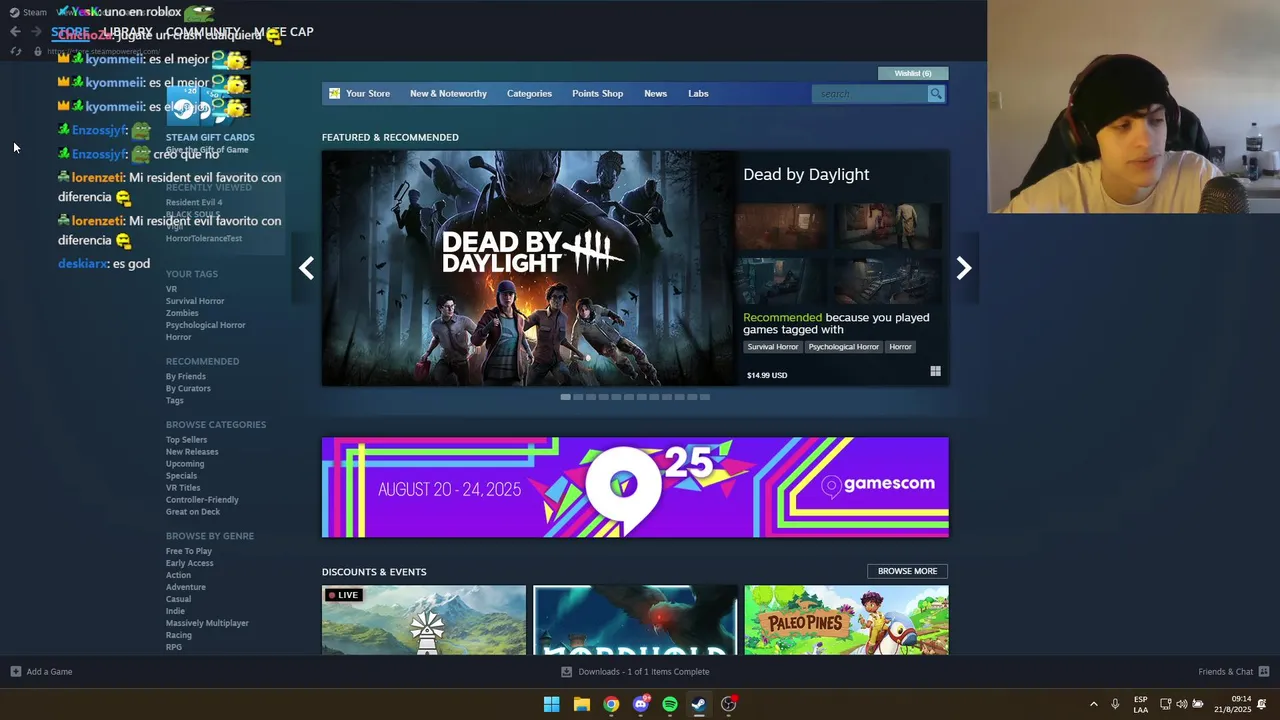This screenshot has width=1280, height=720.
Task: Open HorrorToleranceTest in Recently Viewed
Action: click(204, 238)
